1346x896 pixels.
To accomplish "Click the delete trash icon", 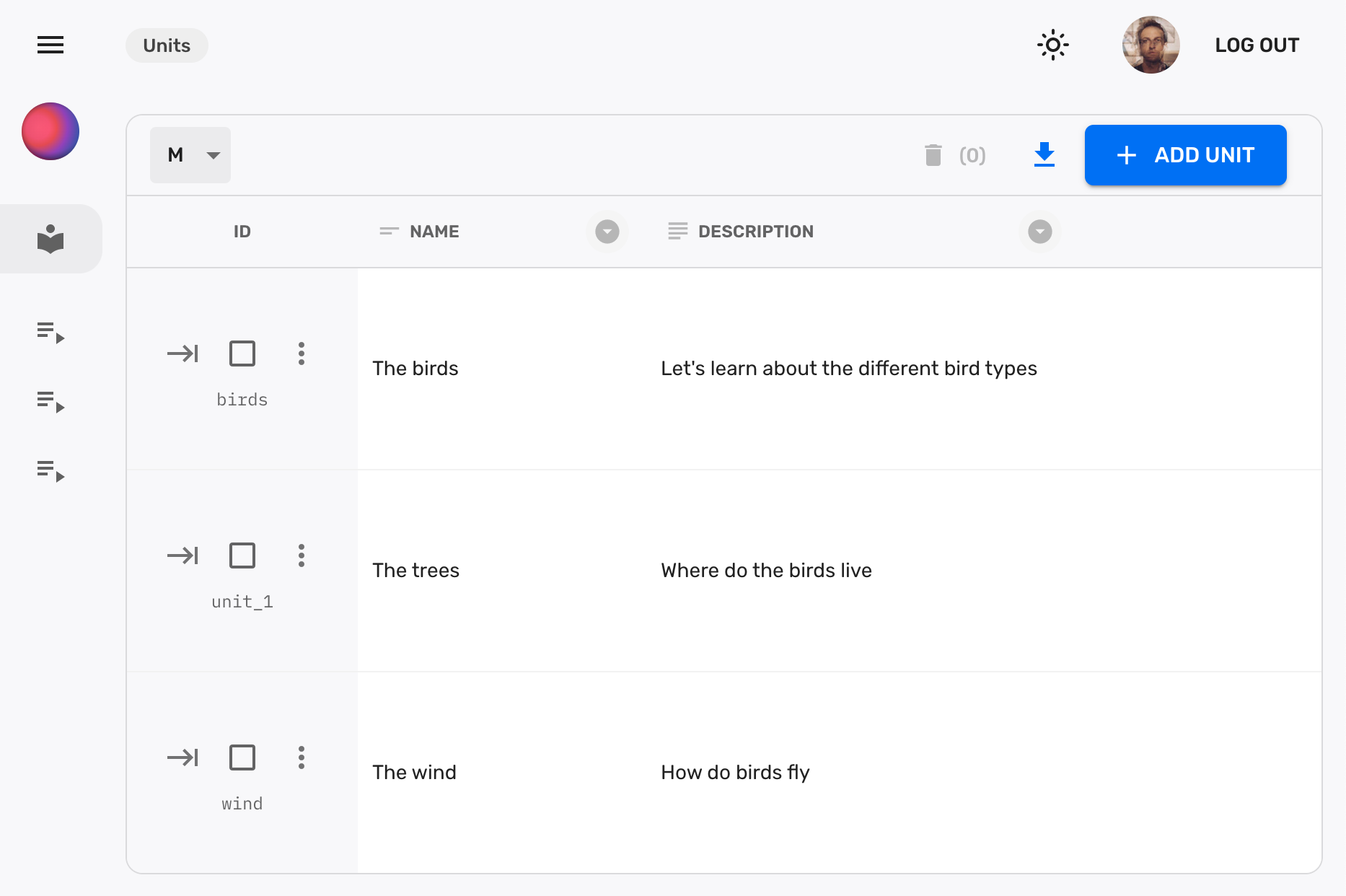I will click(933, 155).
